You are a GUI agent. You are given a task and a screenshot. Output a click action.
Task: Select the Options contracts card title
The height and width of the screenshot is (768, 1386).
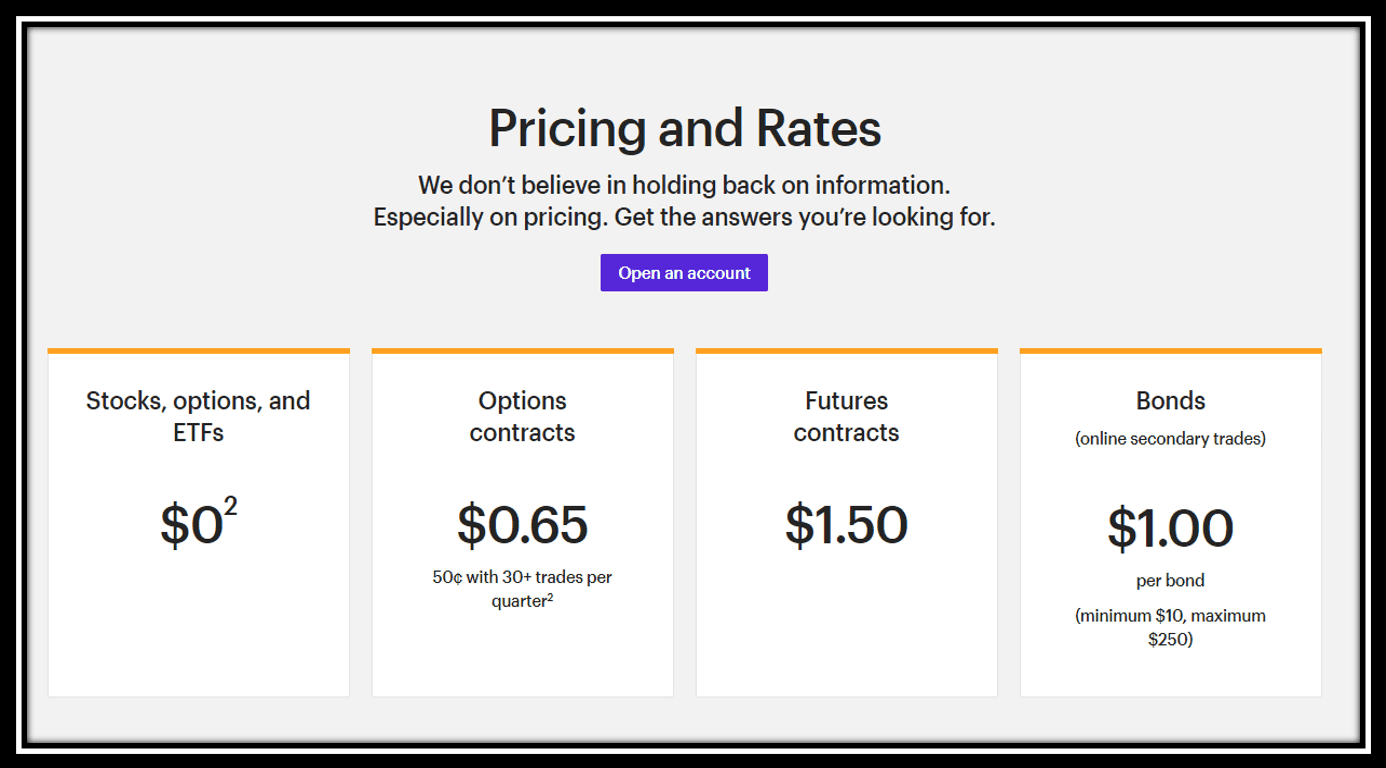click(x=522, y=416)
